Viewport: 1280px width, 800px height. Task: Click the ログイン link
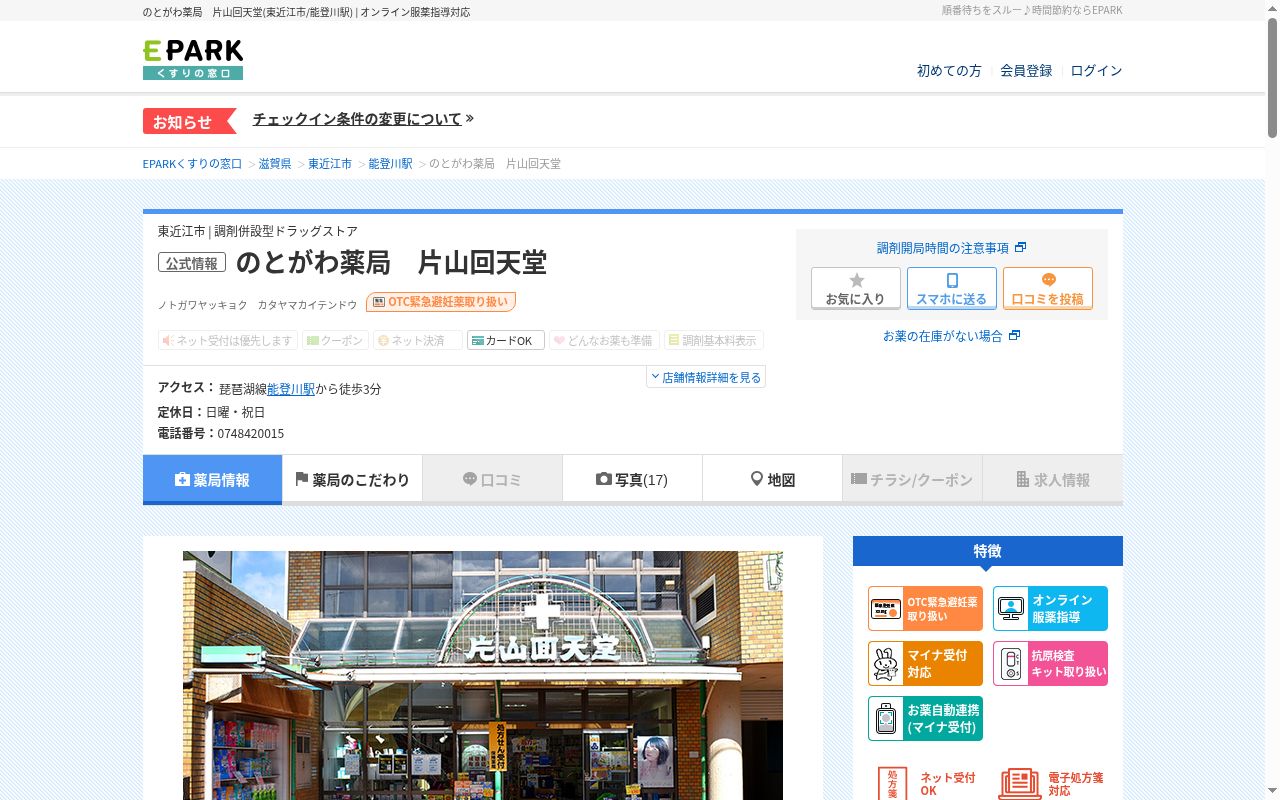[1096, 70]
